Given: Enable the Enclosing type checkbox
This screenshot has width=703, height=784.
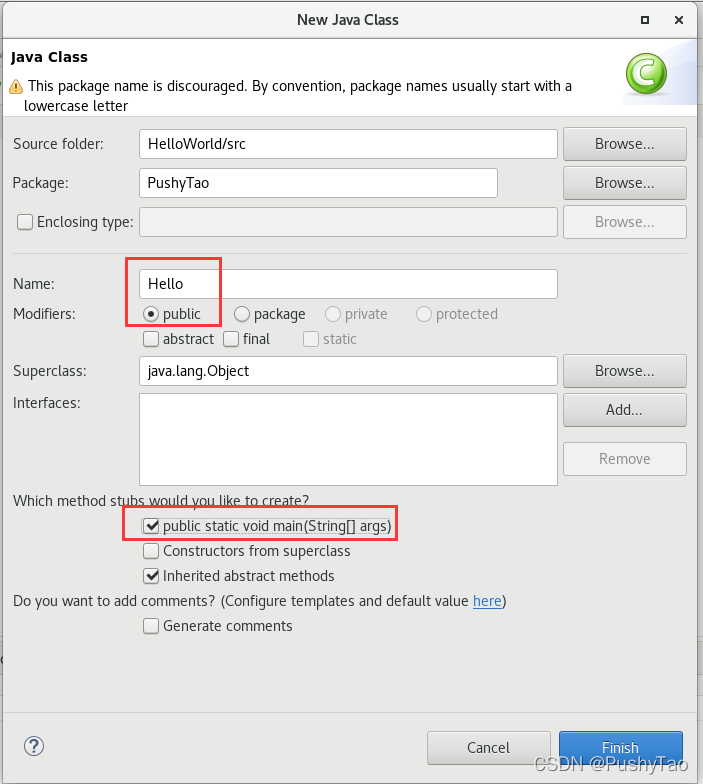Looking at the screenshot, I should pyautogui.click(x=24, y=222).
